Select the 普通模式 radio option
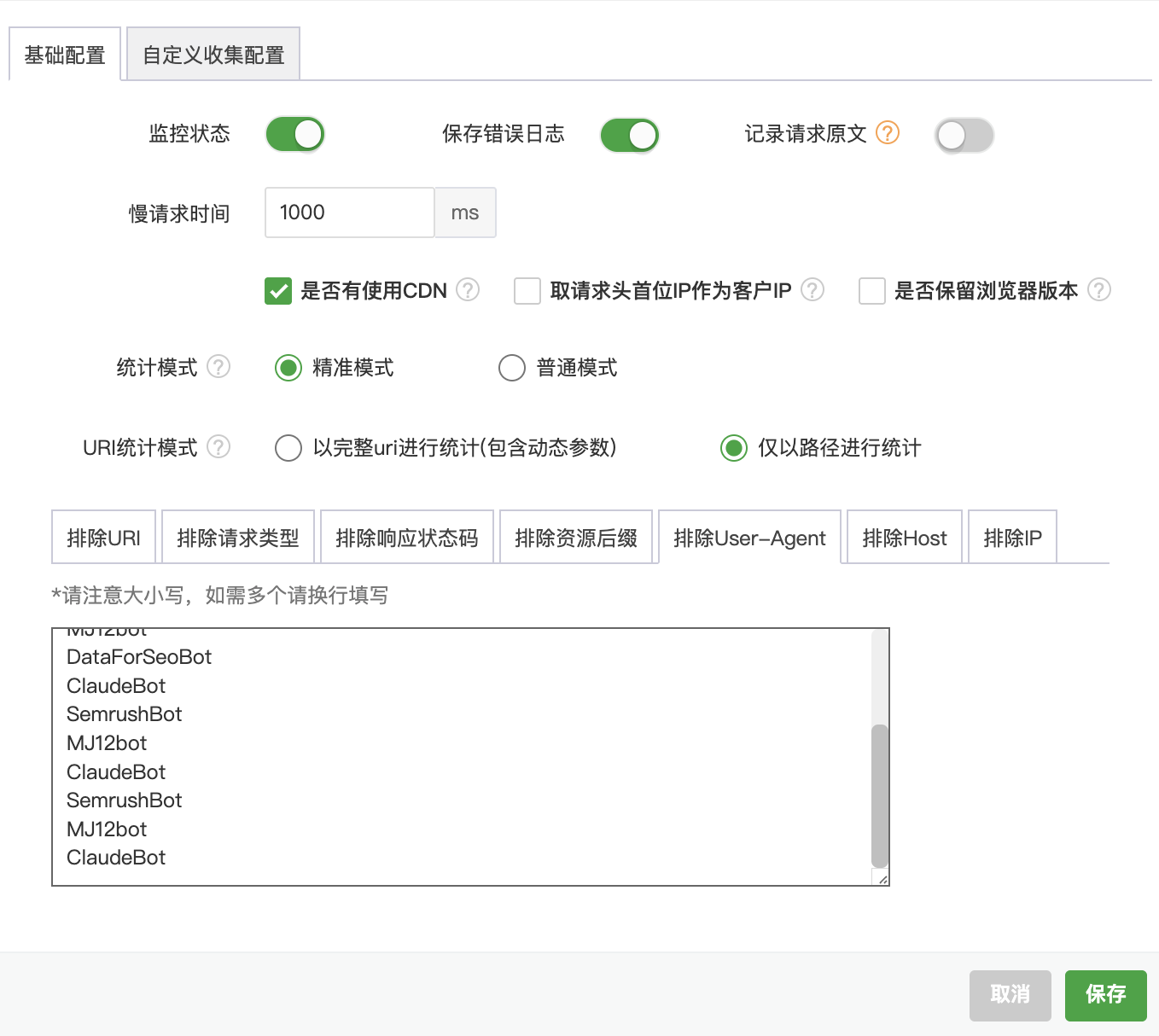This screenshot has width=1159, height=1036. click(512, 367)
